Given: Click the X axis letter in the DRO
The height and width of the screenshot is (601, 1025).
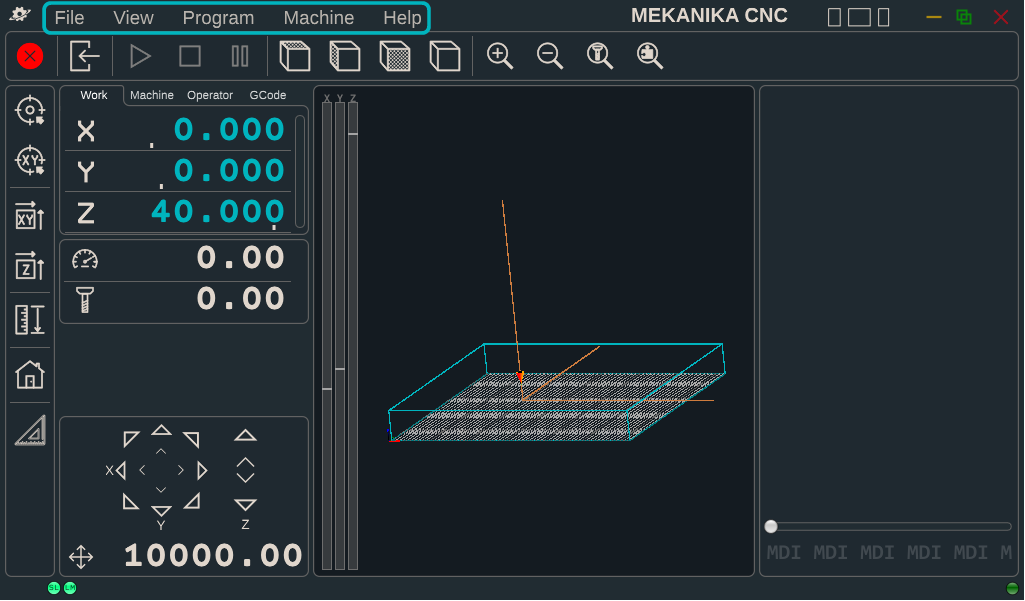Looking at the screenshot, I should 86,131.
